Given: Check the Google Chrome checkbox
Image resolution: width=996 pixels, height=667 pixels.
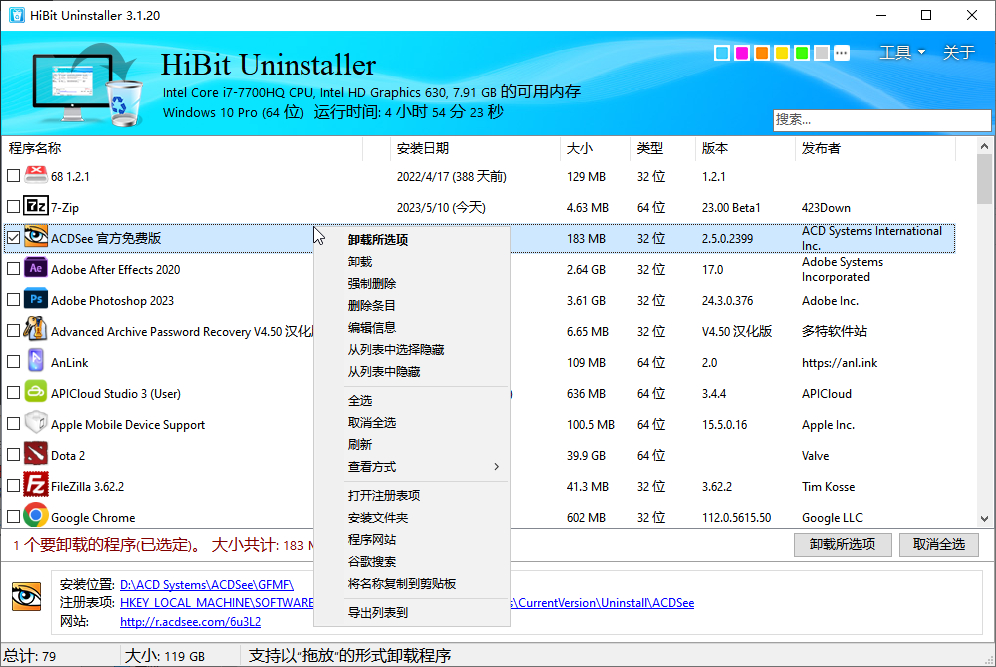Looking at the screenshot, I should (x=13, y=516).
